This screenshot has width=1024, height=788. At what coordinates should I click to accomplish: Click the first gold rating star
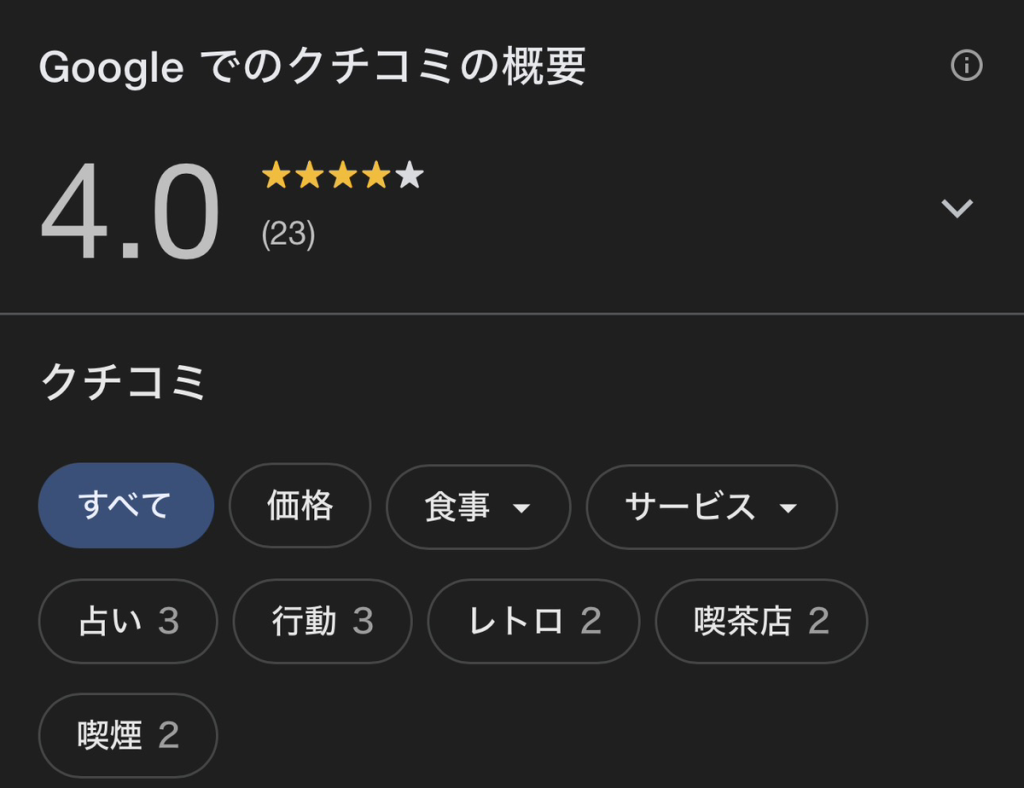tap(276, 177)
